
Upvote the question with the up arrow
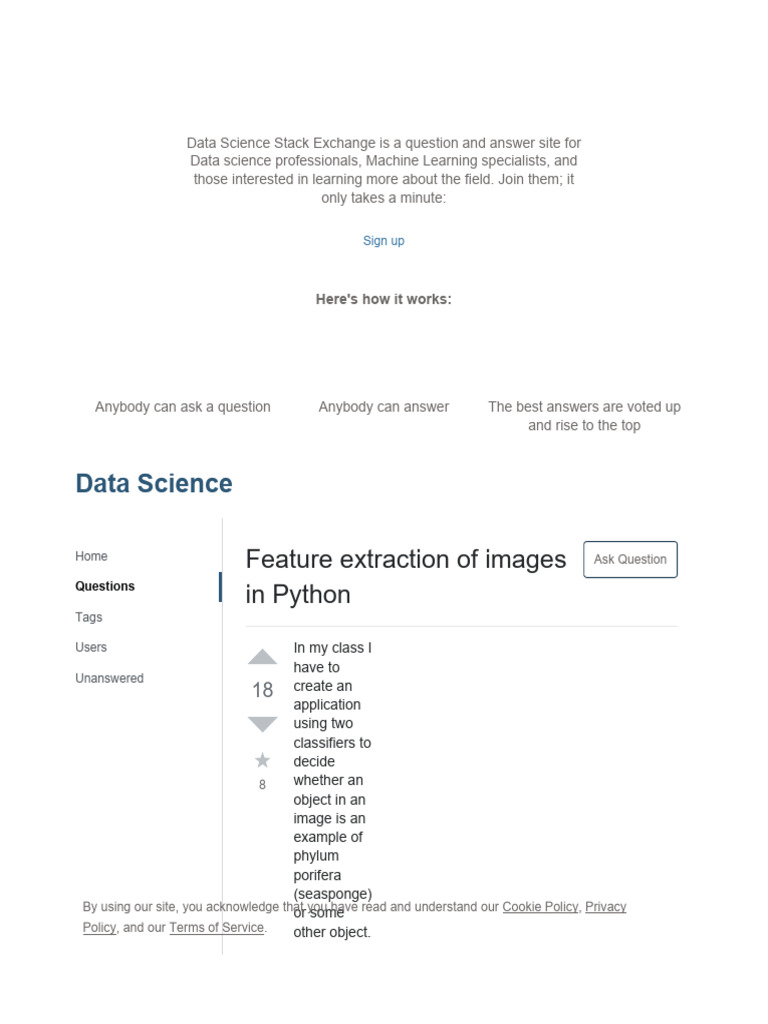[262, 657]
